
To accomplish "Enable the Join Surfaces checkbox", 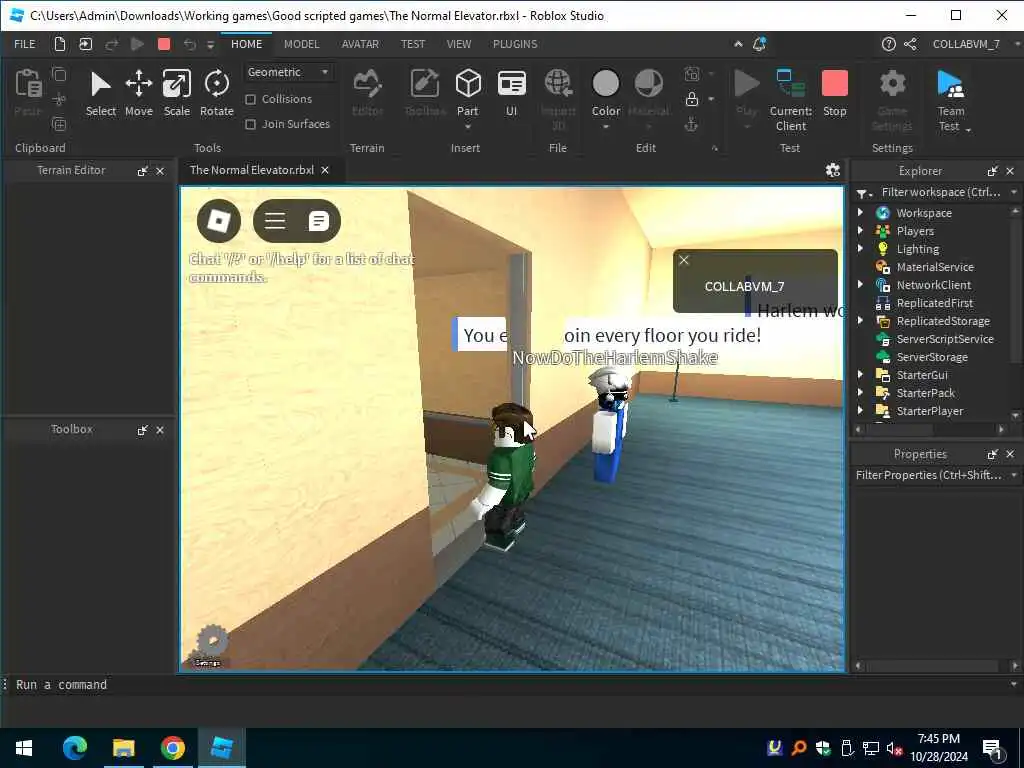I will click(x=250, y=124).
